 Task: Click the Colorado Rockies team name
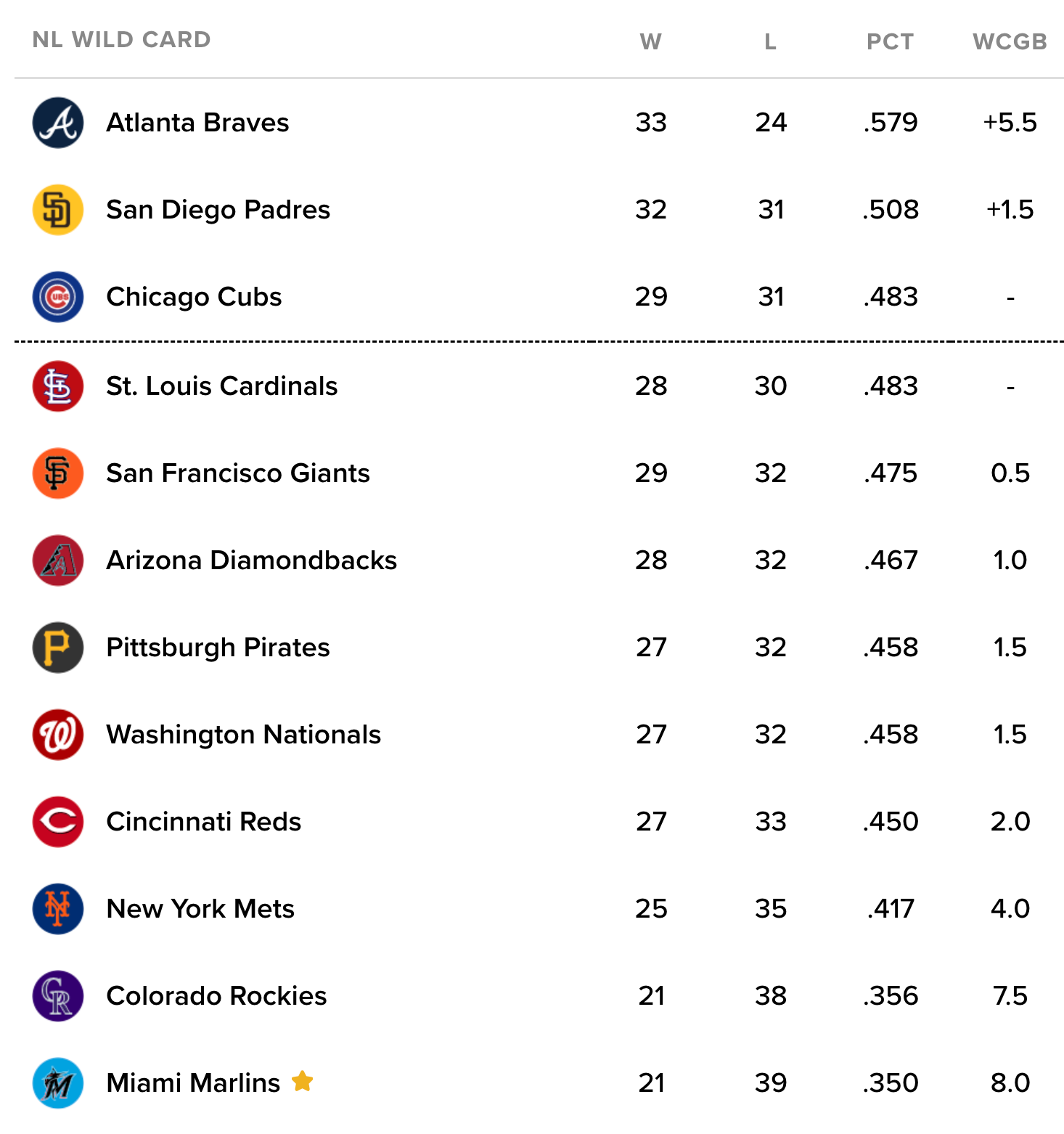(x=216, y=996)
